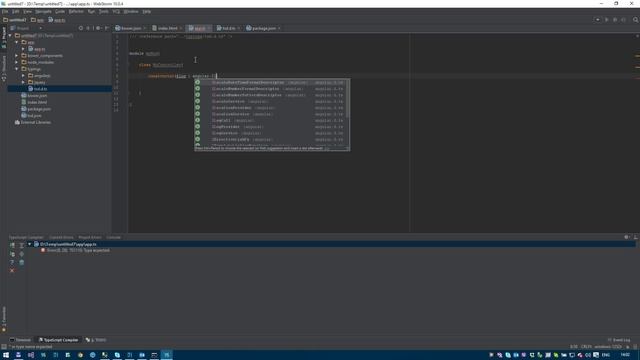Click the Skype icon in taskbar
Viewport: 640px width, 360px height.
tap(117, 355)
